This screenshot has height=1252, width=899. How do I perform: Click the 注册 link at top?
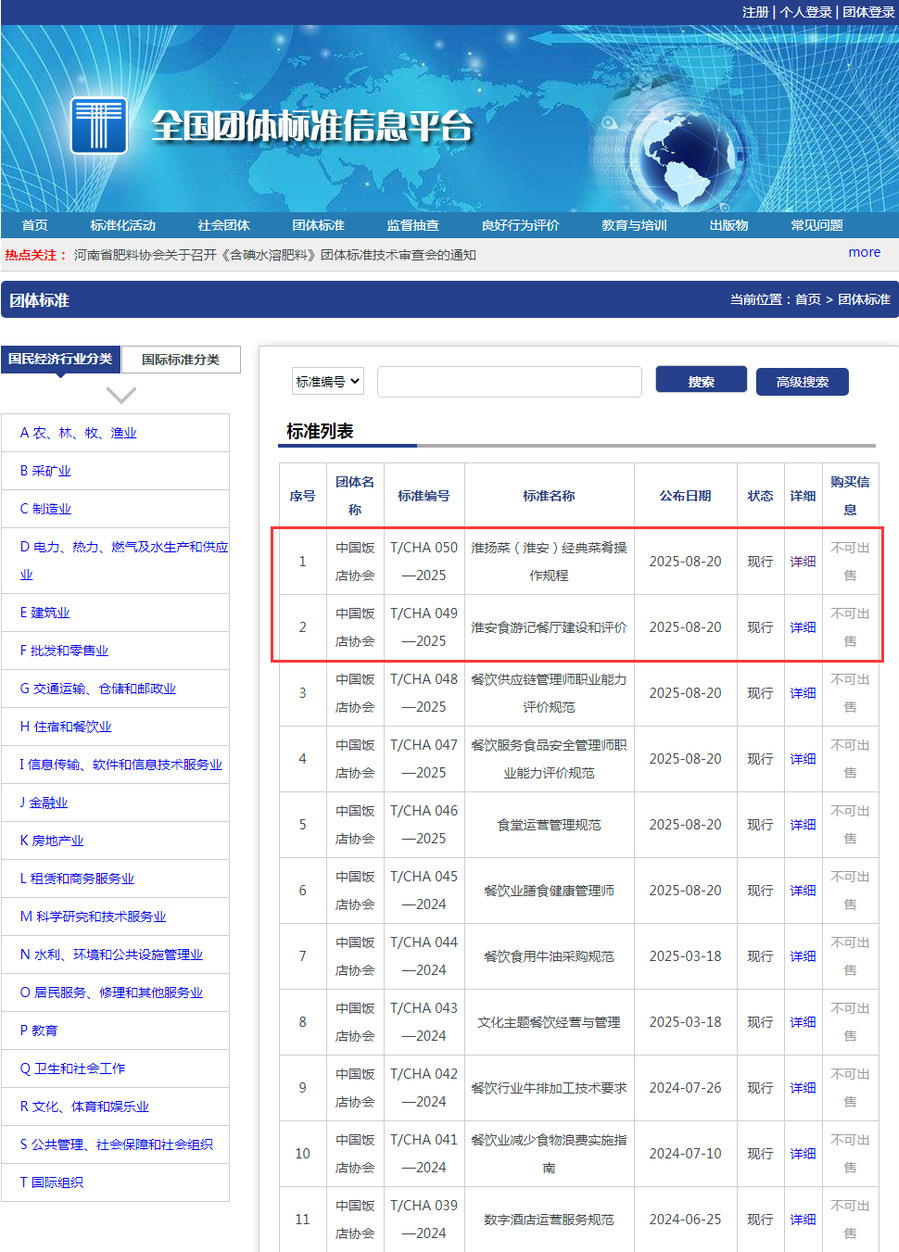tap(755, 12)
